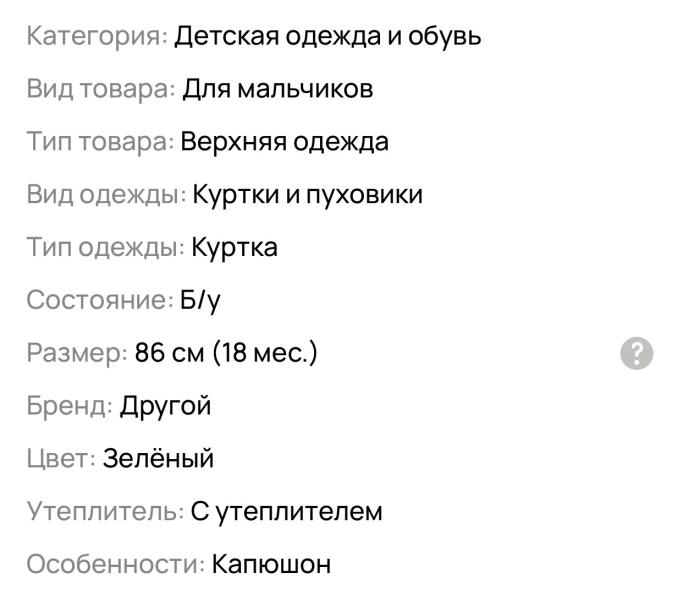
Task: Click the 'Капюшон' feature value
Action: [x=271, y=565]
